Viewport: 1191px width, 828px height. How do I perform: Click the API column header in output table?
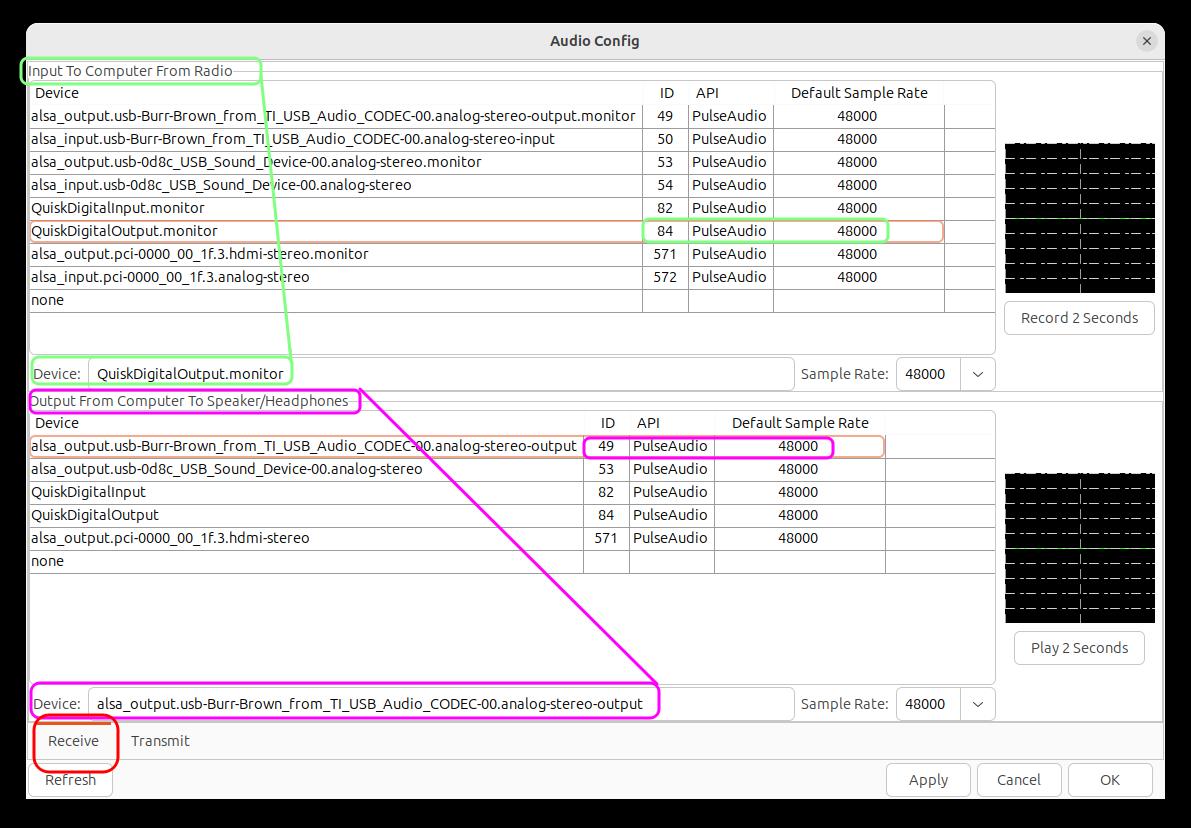(x=671, y=423)
